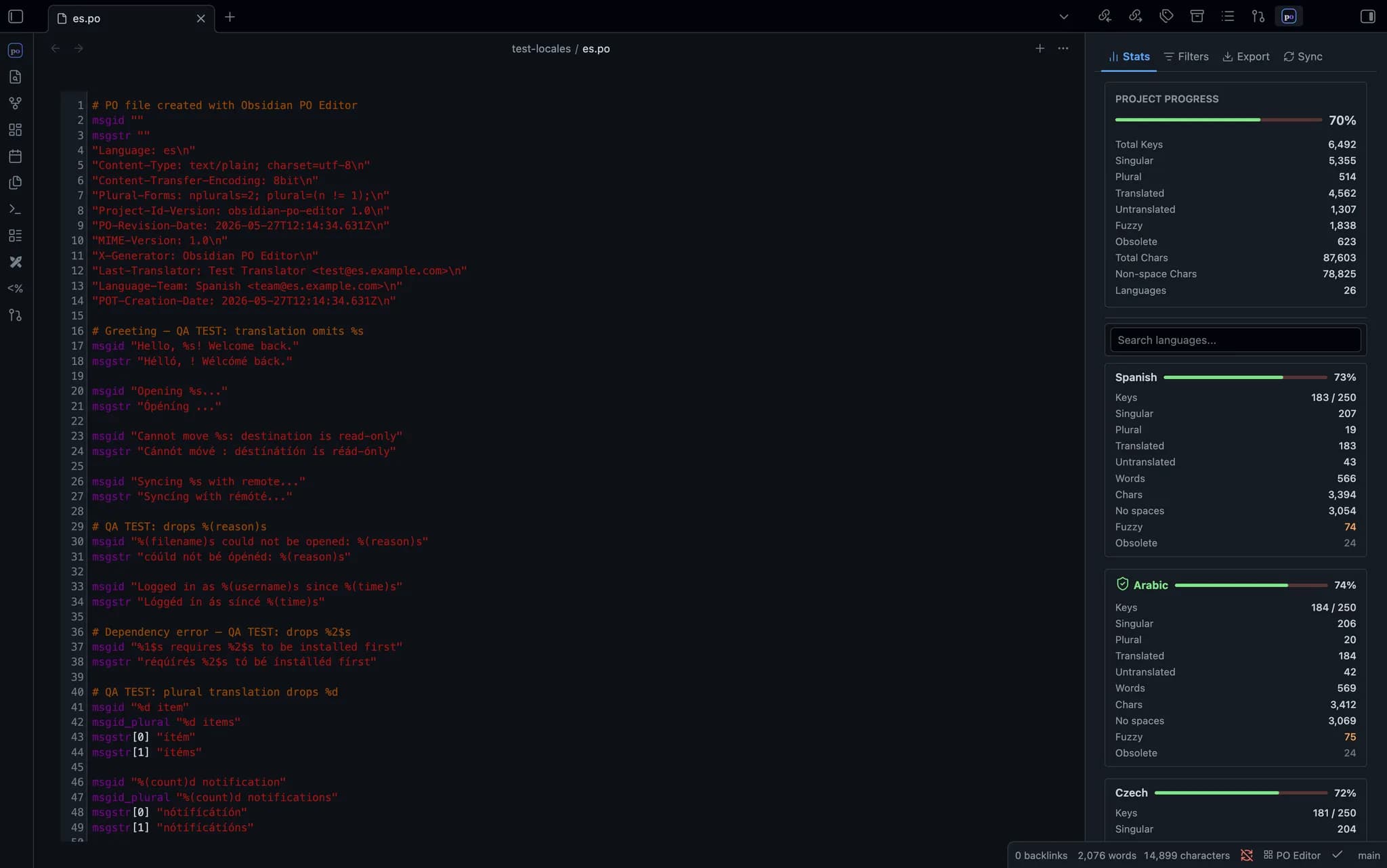Open PO Editor from the left ribbon

pyautogui.click(x=15, y=51)
